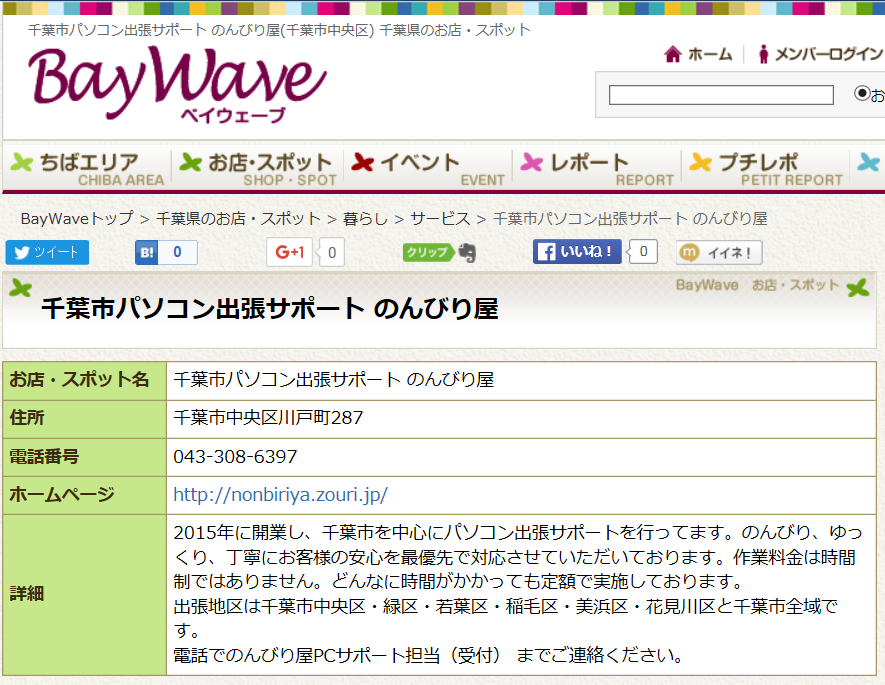This screenshot has height=685, width=885.
Task: Click the pink leaf icon before レポート
Action: pyautogui.click(x=531, y=163)
